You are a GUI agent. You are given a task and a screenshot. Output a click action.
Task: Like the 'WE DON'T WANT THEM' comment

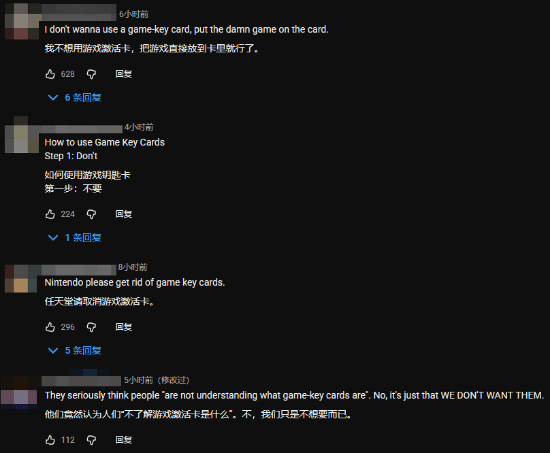(50, 440)
